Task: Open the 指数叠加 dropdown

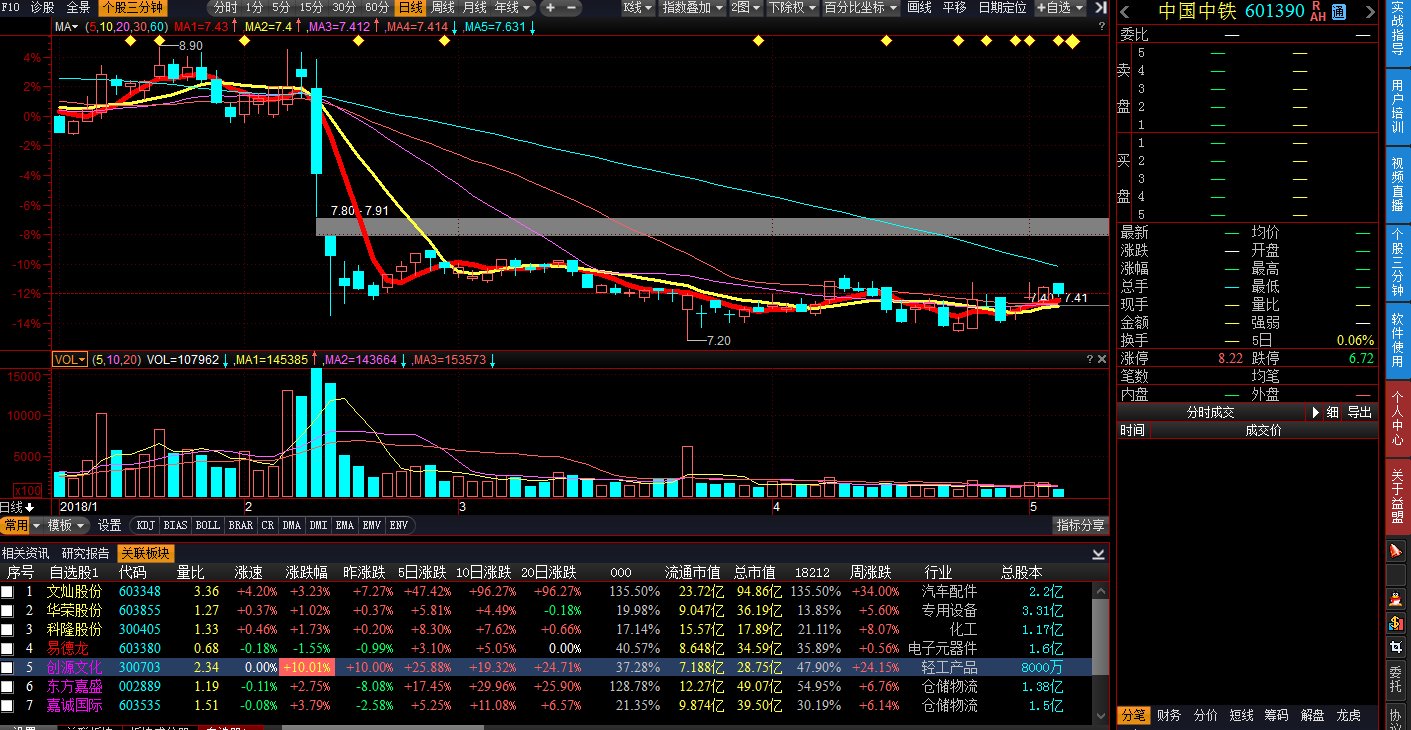Action: (x=692, y=8)
